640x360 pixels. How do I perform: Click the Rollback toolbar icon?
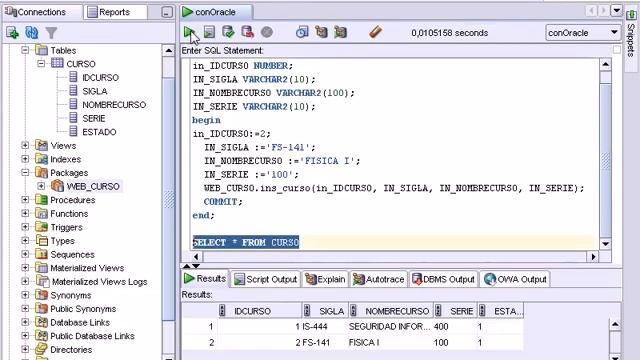[247, 32]
